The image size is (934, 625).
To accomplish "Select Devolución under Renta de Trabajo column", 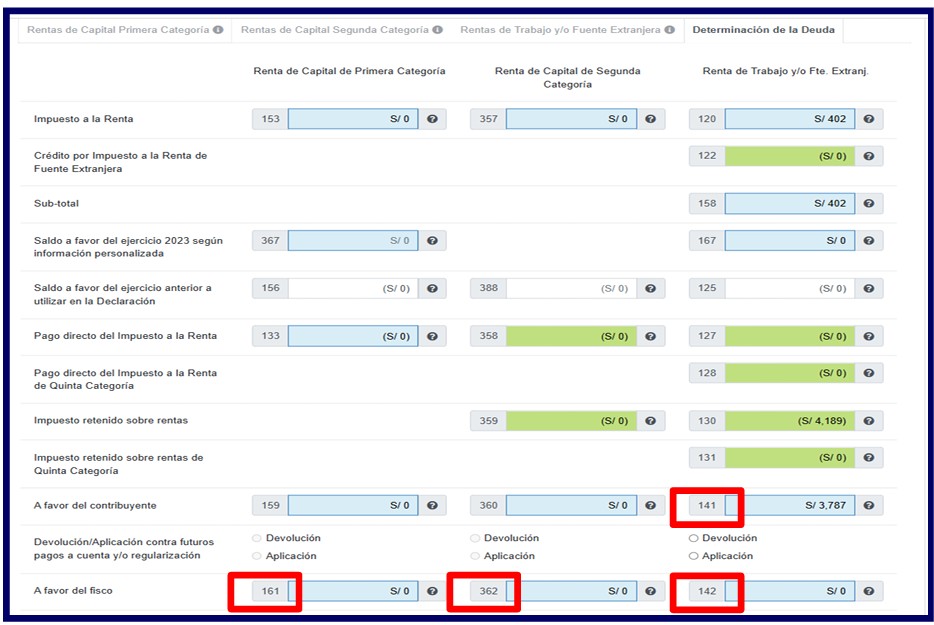I will click(x=694, y=538).
